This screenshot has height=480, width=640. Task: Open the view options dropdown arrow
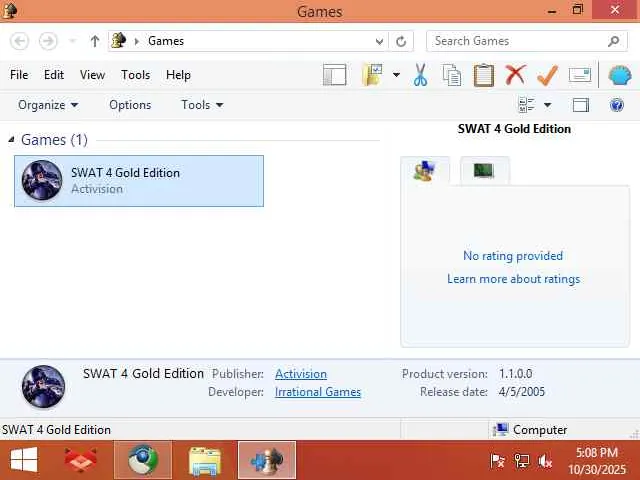click(548, 105)
